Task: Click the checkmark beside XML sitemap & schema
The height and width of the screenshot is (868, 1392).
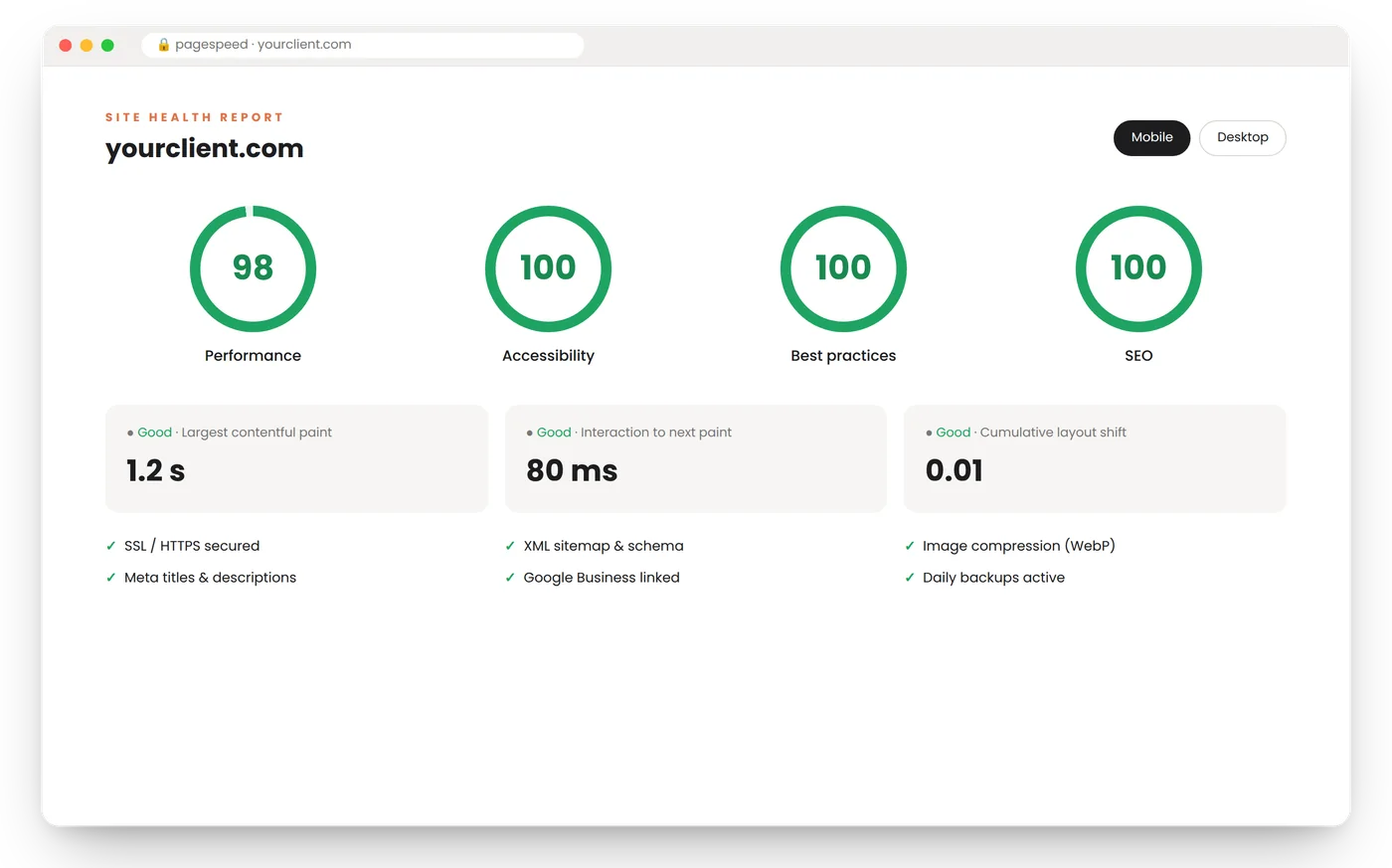Action: pyautogui.click(x=510, y=546)
